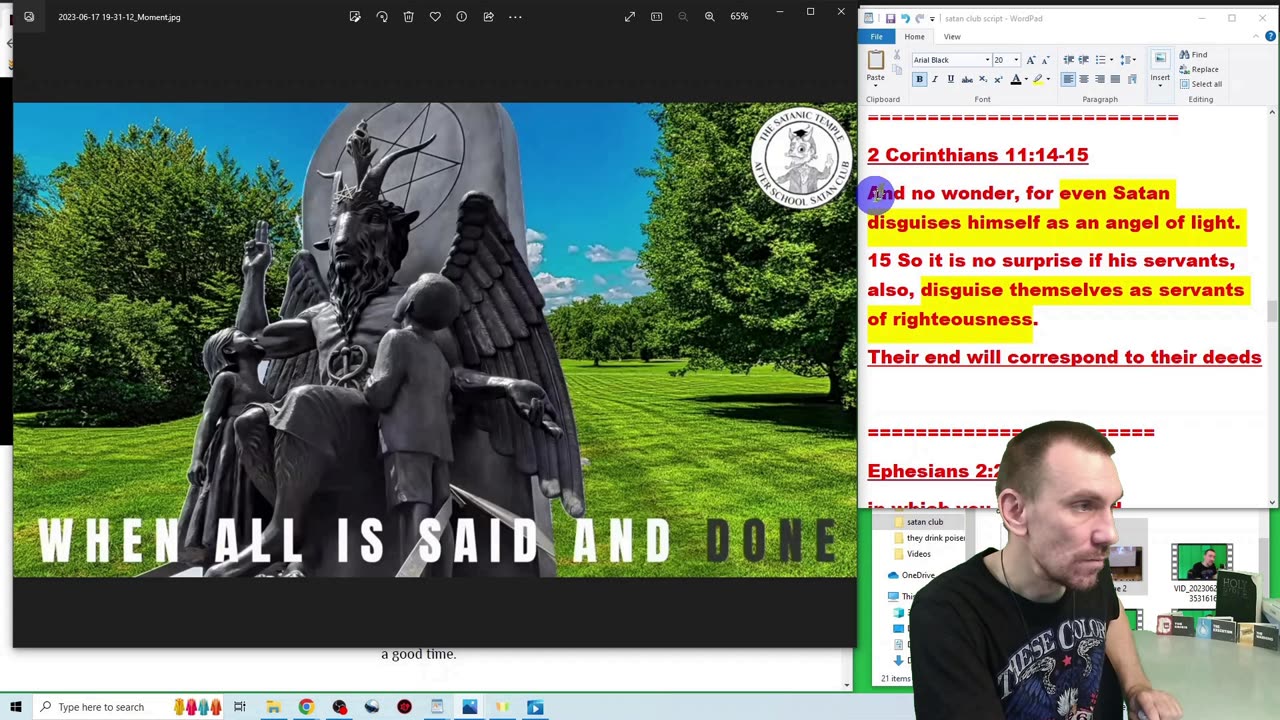Select the 'satan club' folder in Explorer
Screen dimensions: 1280x720
pyautogui.click(x=924, y=522)
